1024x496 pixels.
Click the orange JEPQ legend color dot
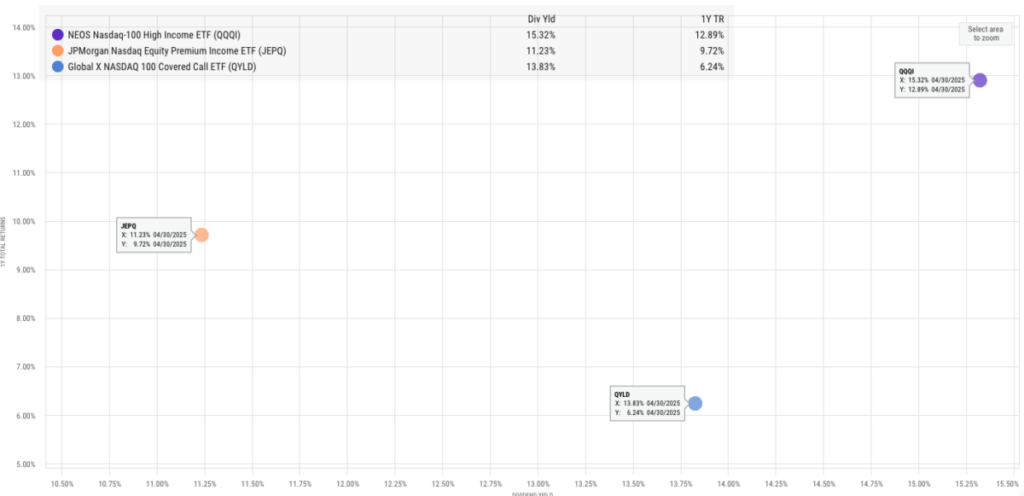[x=58, y=51]
